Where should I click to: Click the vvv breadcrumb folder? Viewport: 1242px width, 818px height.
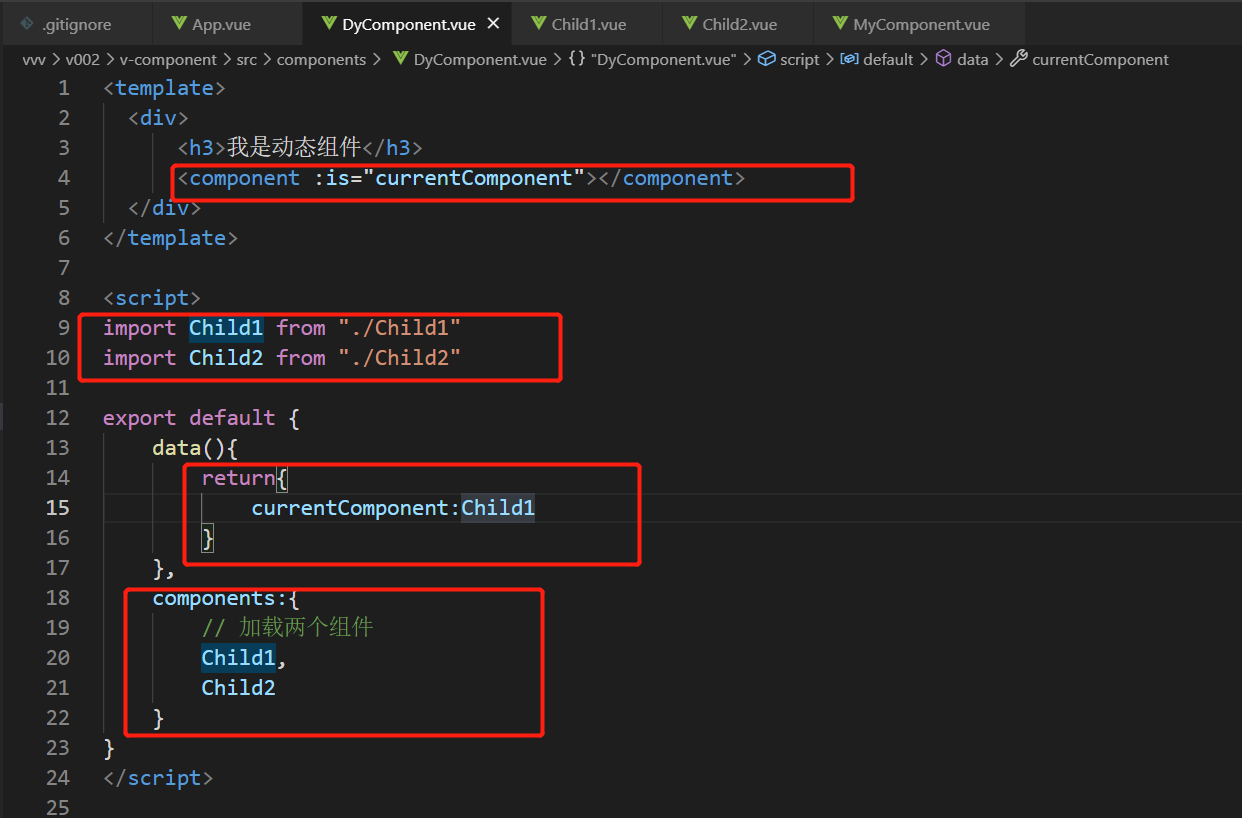coord(34,60)
